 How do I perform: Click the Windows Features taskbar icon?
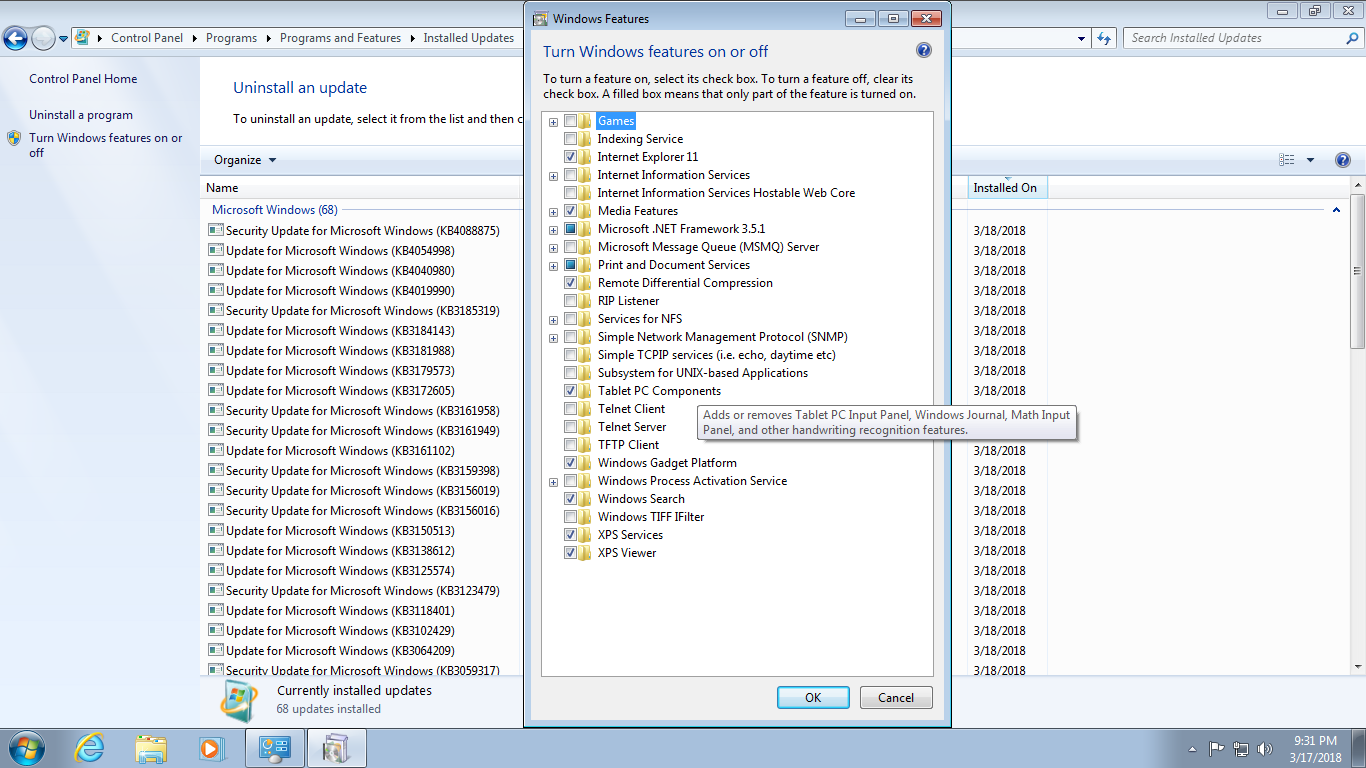click(336, 748)
